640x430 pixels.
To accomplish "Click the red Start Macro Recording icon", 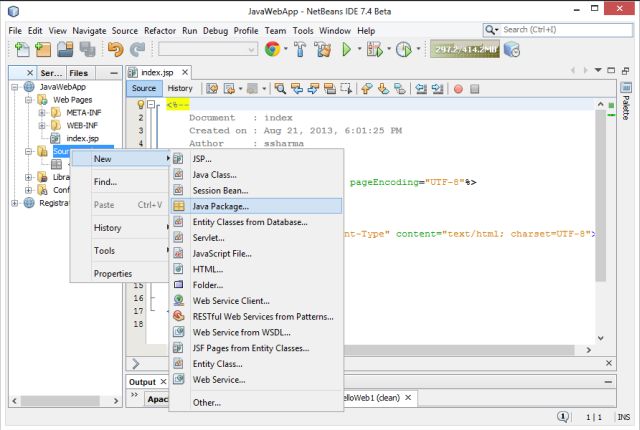I will tap(458, 89).
